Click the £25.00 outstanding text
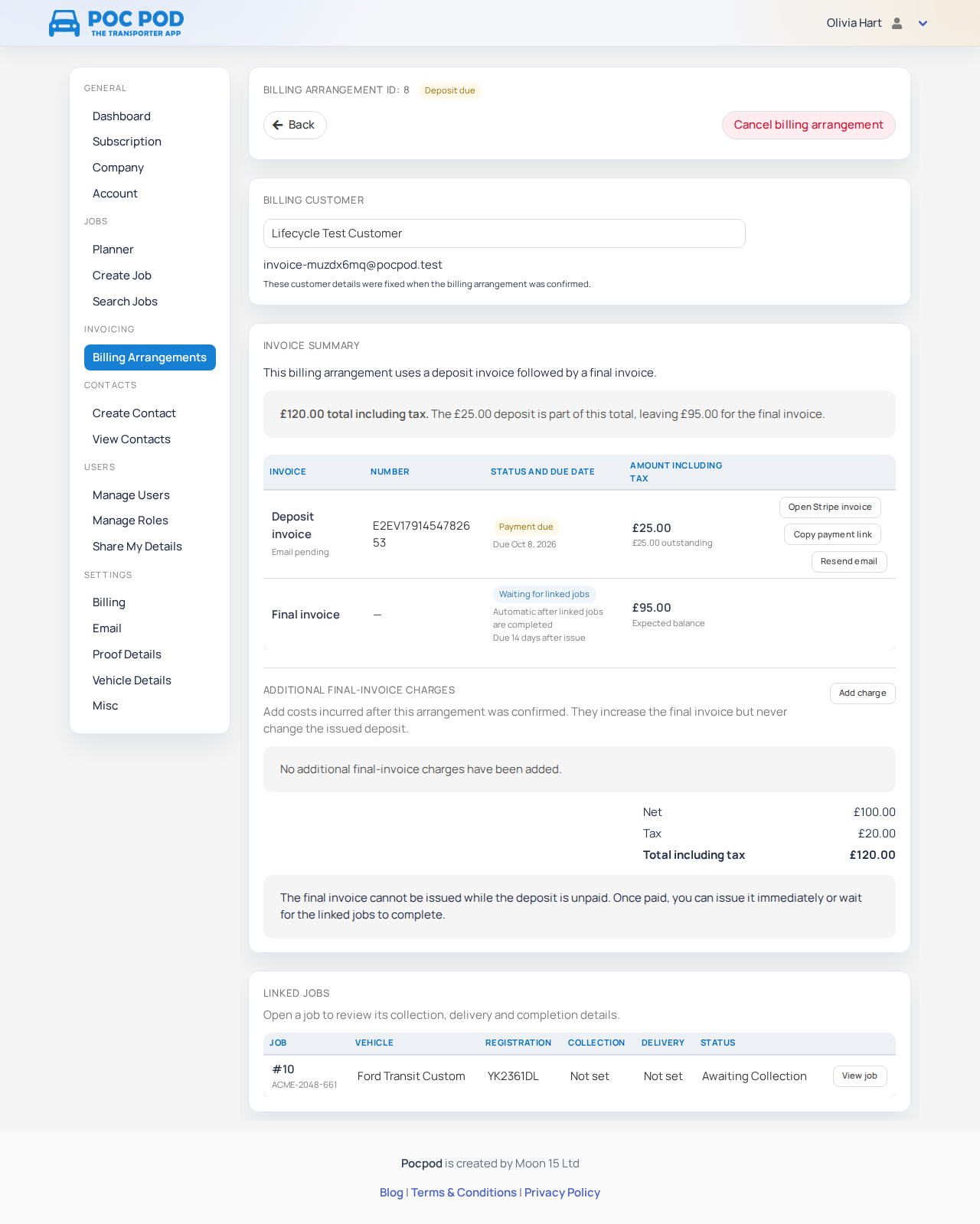 672,543
